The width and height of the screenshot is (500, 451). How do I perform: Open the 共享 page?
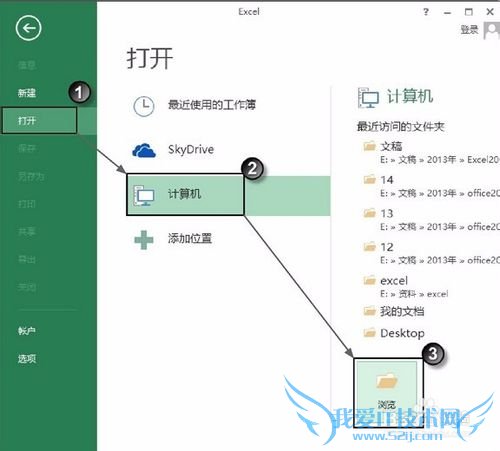pos(27,231)
